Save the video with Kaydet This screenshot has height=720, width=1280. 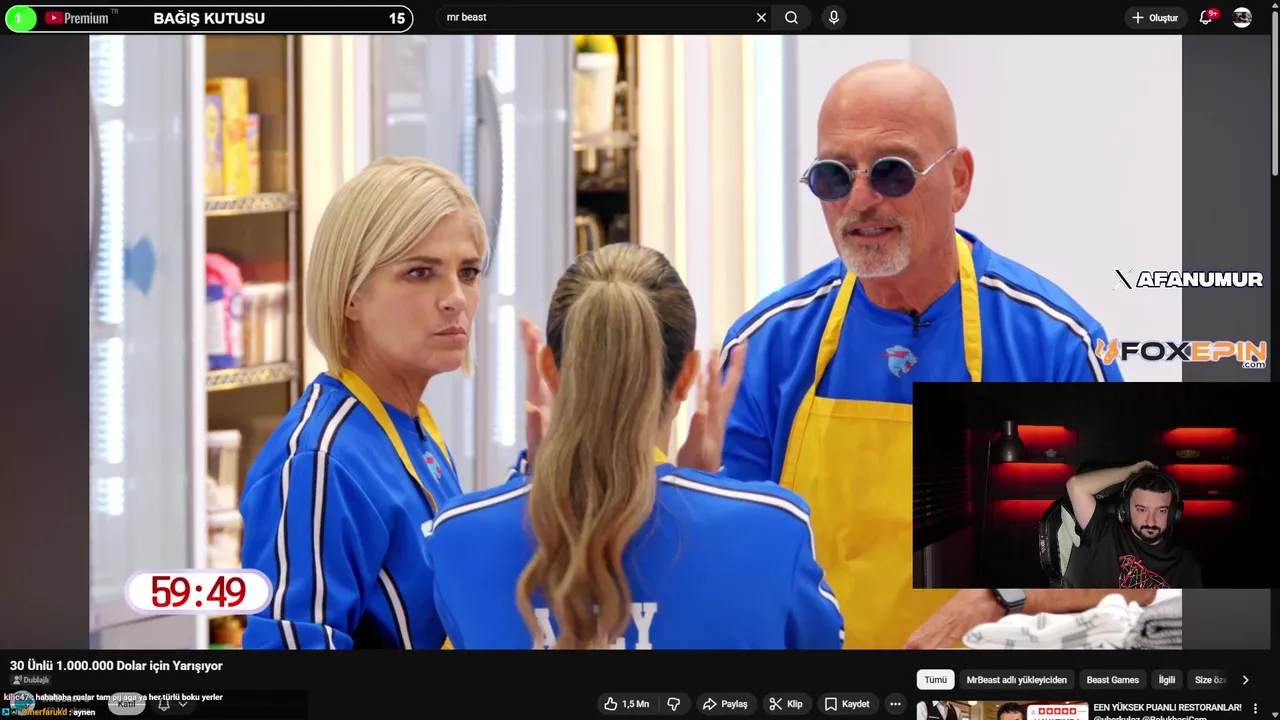pyautogui.click(x=846, y=704)
